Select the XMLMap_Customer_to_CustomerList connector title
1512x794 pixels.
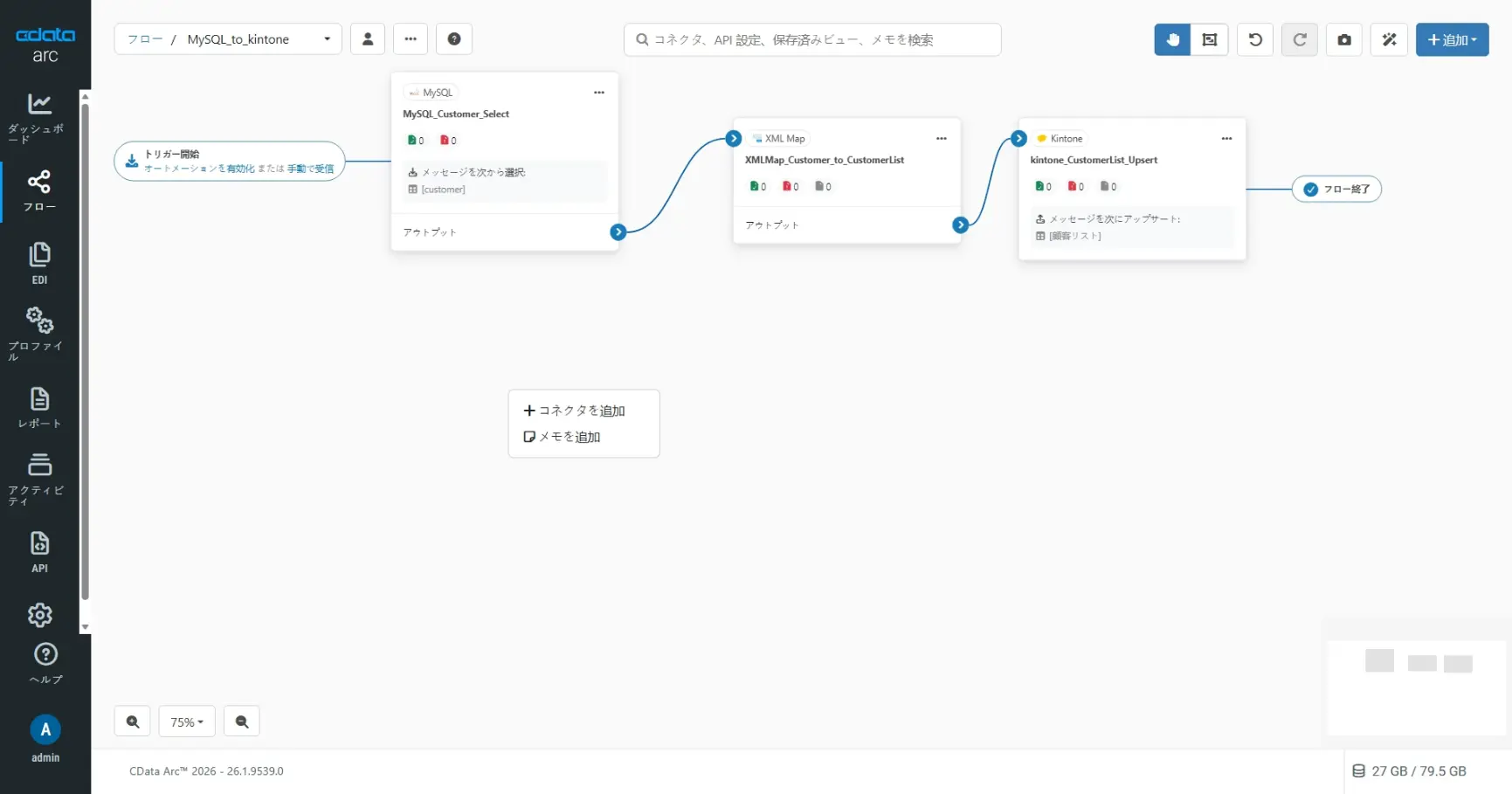click(825, 160)
